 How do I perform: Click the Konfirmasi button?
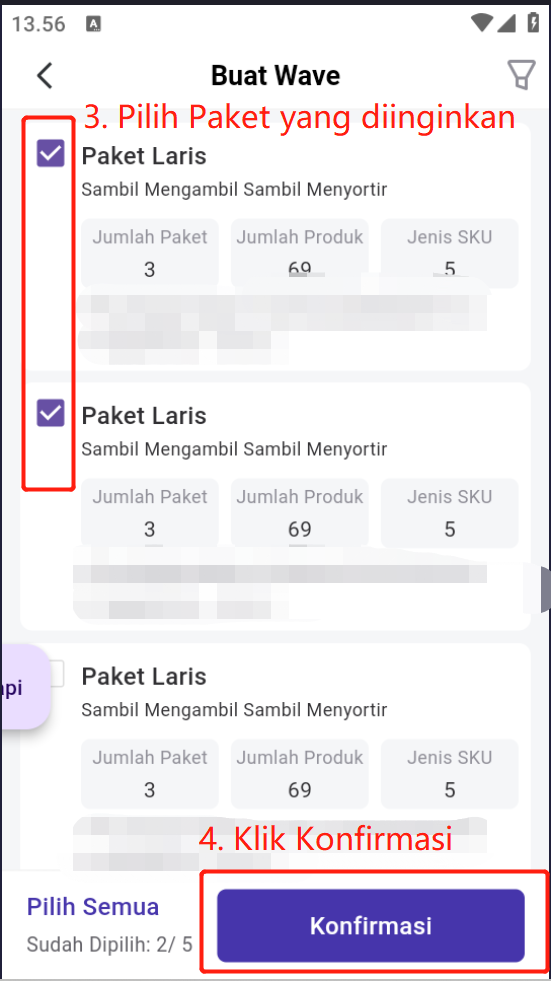pyautogui.click(x=371, y=925)
